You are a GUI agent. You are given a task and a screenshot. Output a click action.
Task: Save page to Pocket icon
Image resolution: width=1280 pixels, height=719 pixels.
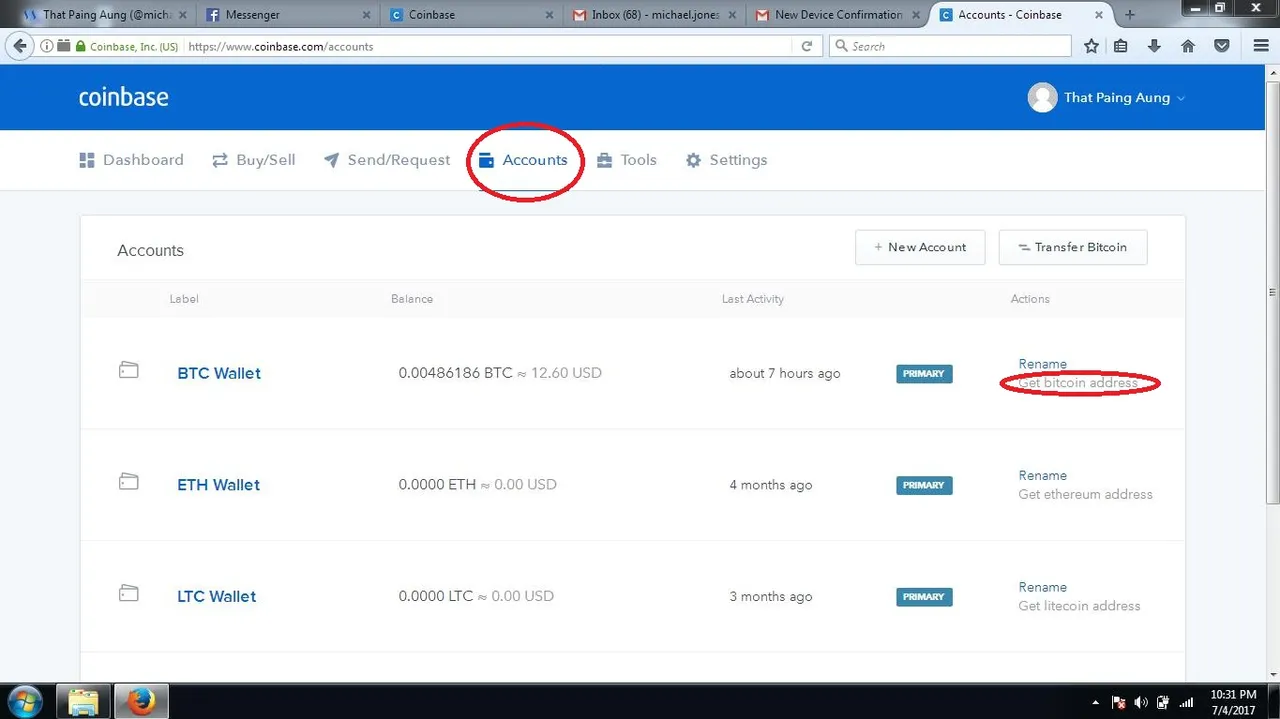click(1222, 46)
